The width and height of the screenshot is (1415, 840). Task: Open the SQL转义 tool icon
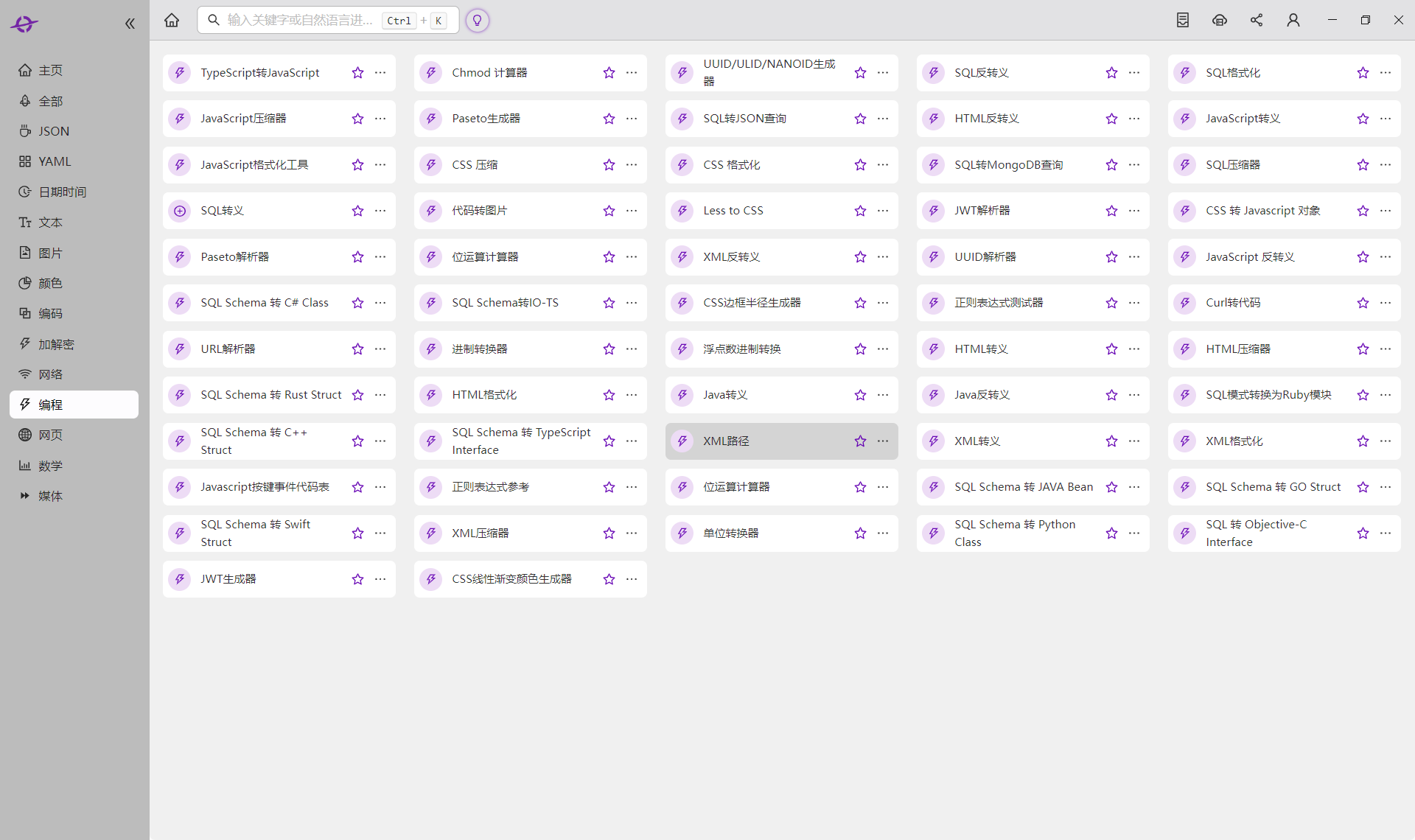click(x=180, y=211)
